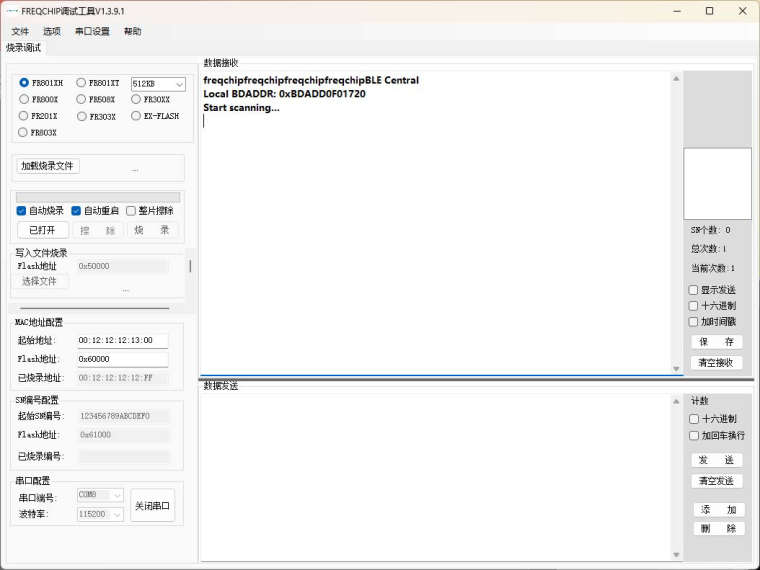This screenshot has height=570, width=760.
Task: Expand the 串口端号 COM8 dropdown
Action: [x=100, y=495]
